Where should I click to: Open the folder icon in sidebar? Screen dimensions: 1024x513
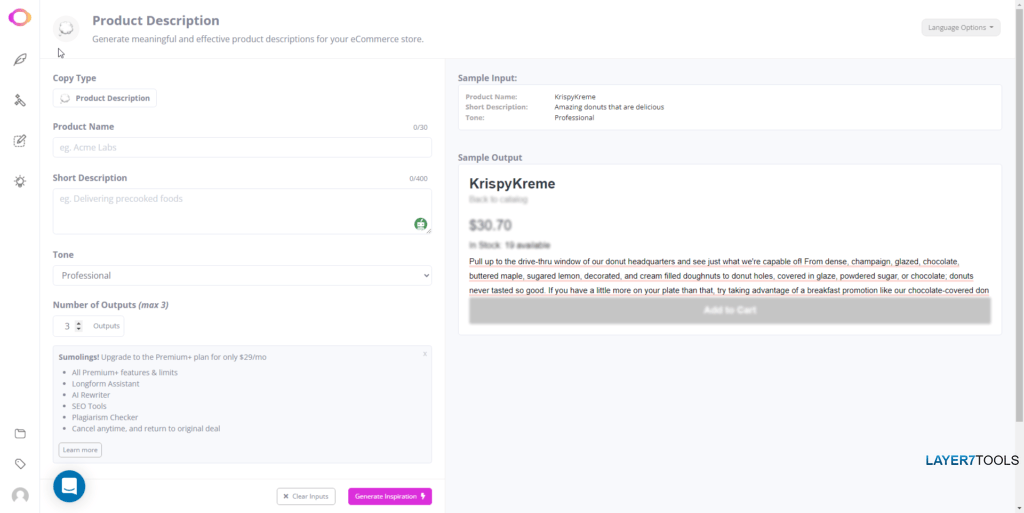[20, 434]
